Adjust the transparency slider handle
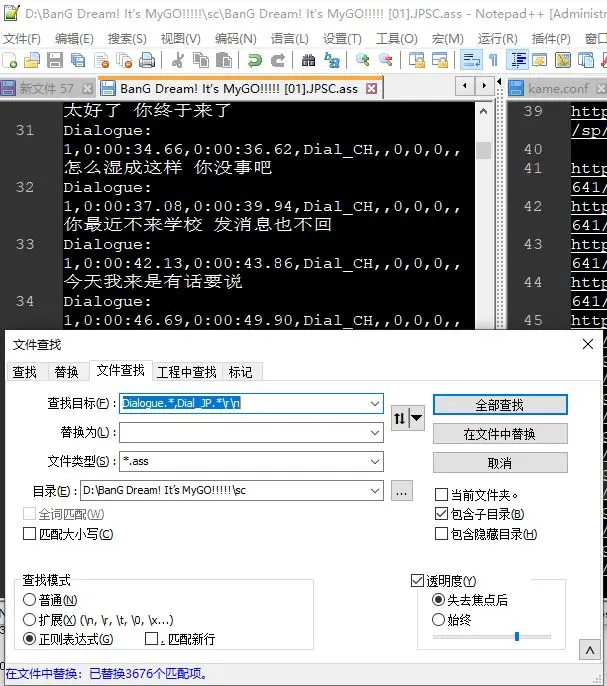Viewport: 607px width, 686px height. [517, 636]
